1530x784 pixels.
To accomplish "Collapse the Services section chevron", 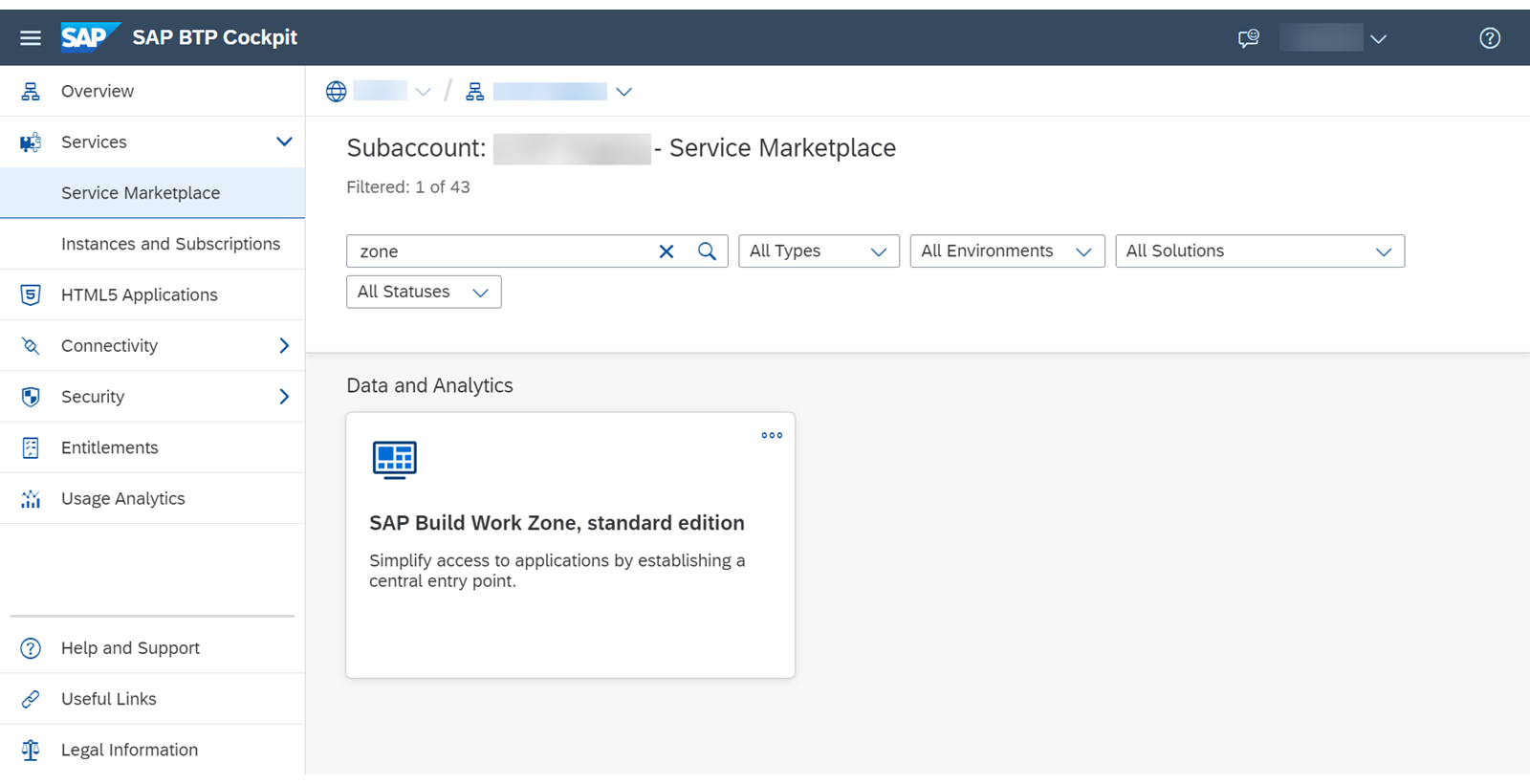I will [284, 142].
